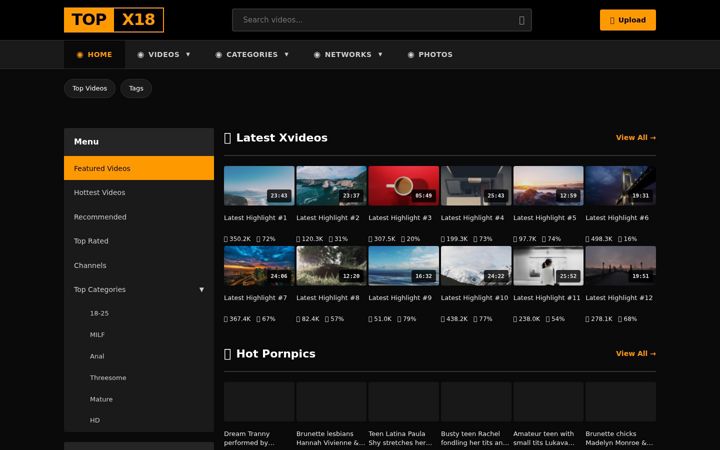The width and height of the screenshot is (720, 450).
Task: Click the bullet icon beside HOME
Action: pos(79,55)
